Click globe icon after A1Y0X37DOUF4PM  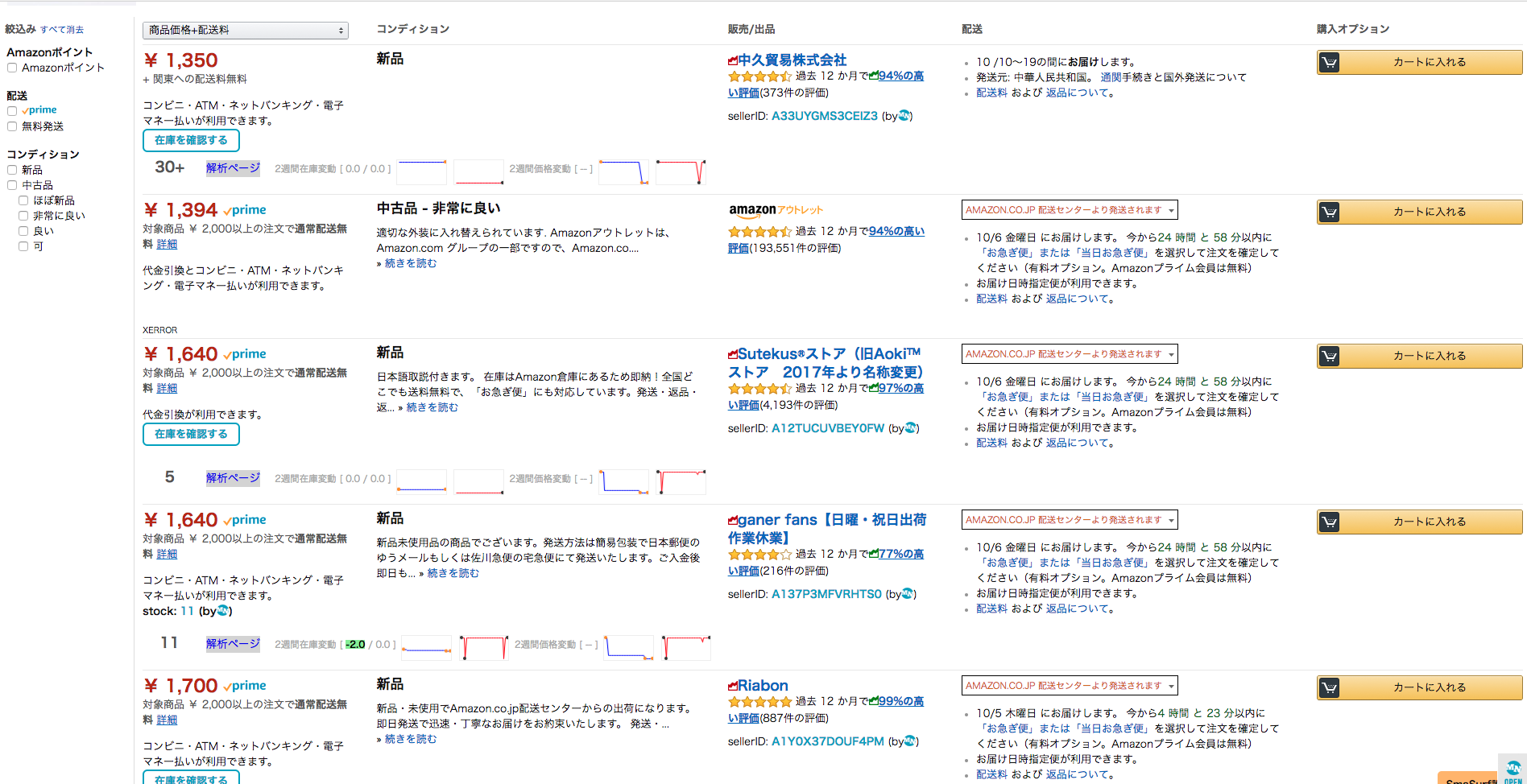click(x=910, y=741)
